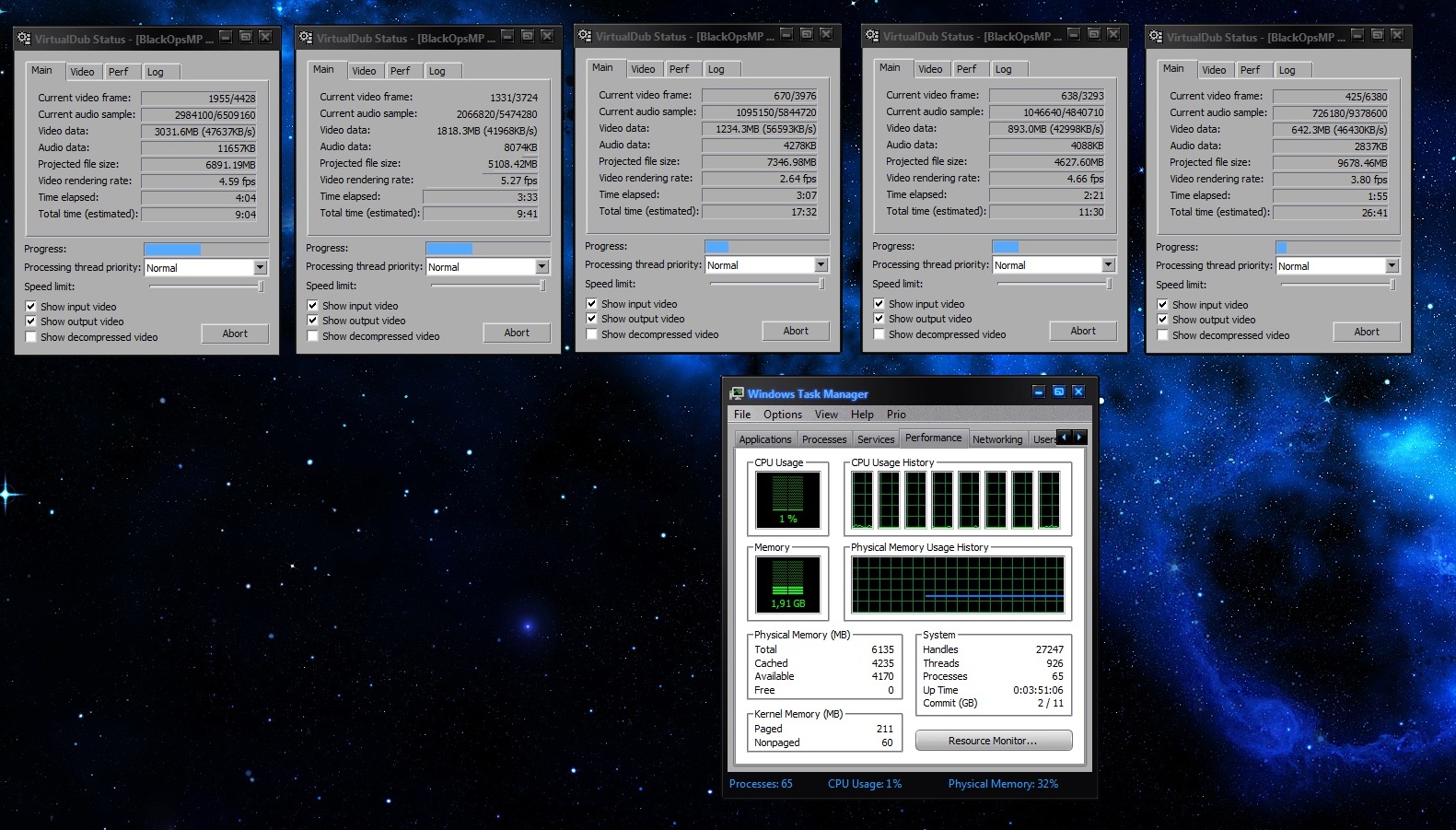Click the Memory 1,91 GB meter

(x=787, y=583)
